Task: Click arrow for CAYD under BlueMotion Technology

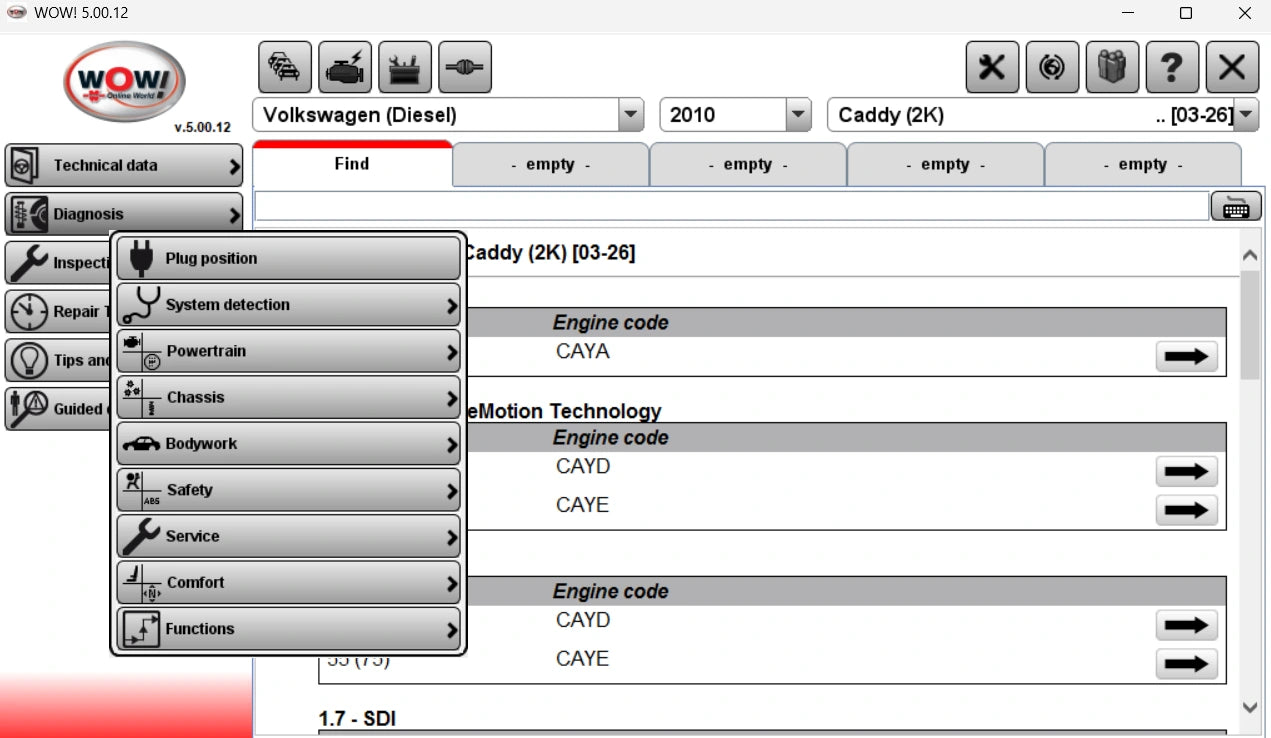Action: pyautogui.click(x=1187, y=471)
